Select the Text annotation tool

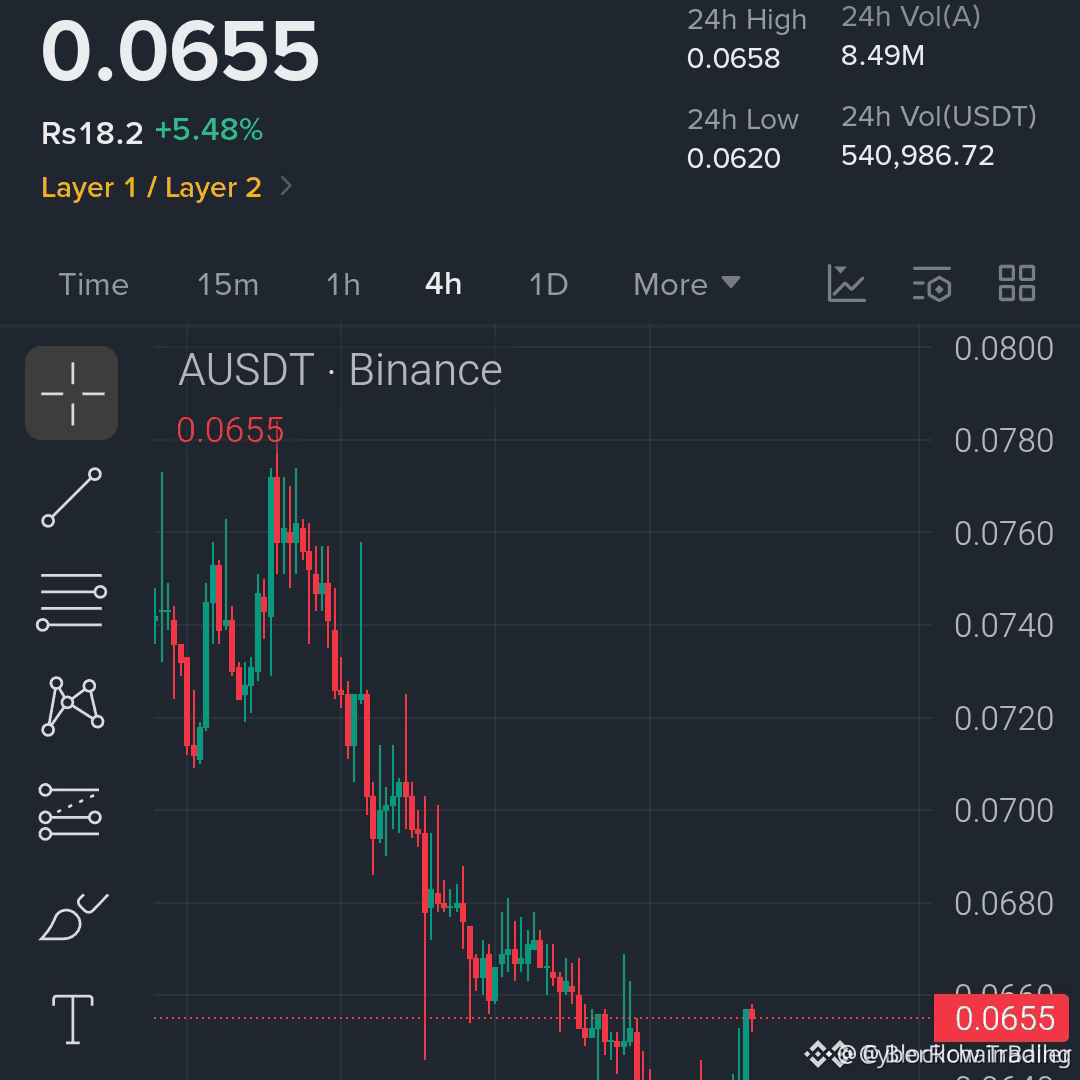[x=73, y=1019]
